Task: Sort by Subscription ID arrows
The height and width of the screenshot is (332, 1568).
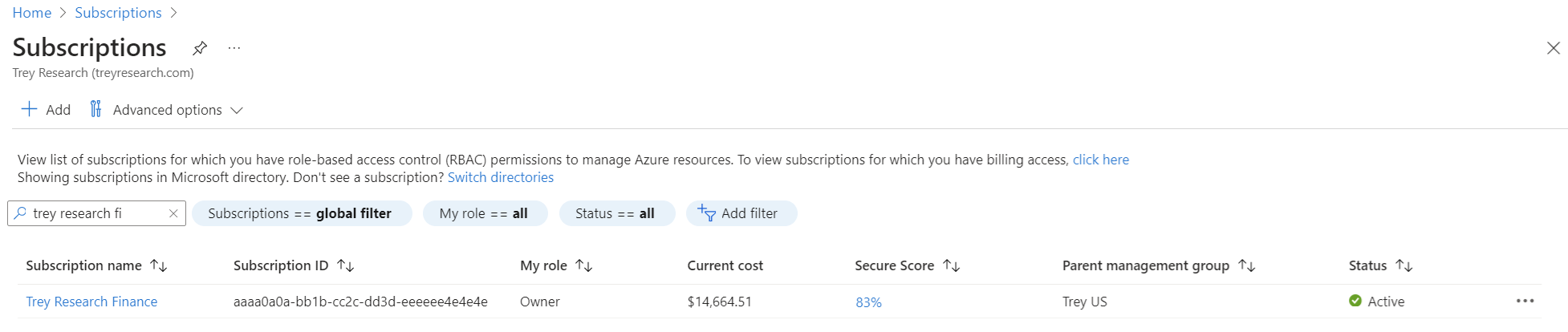Action: [346, 265]
